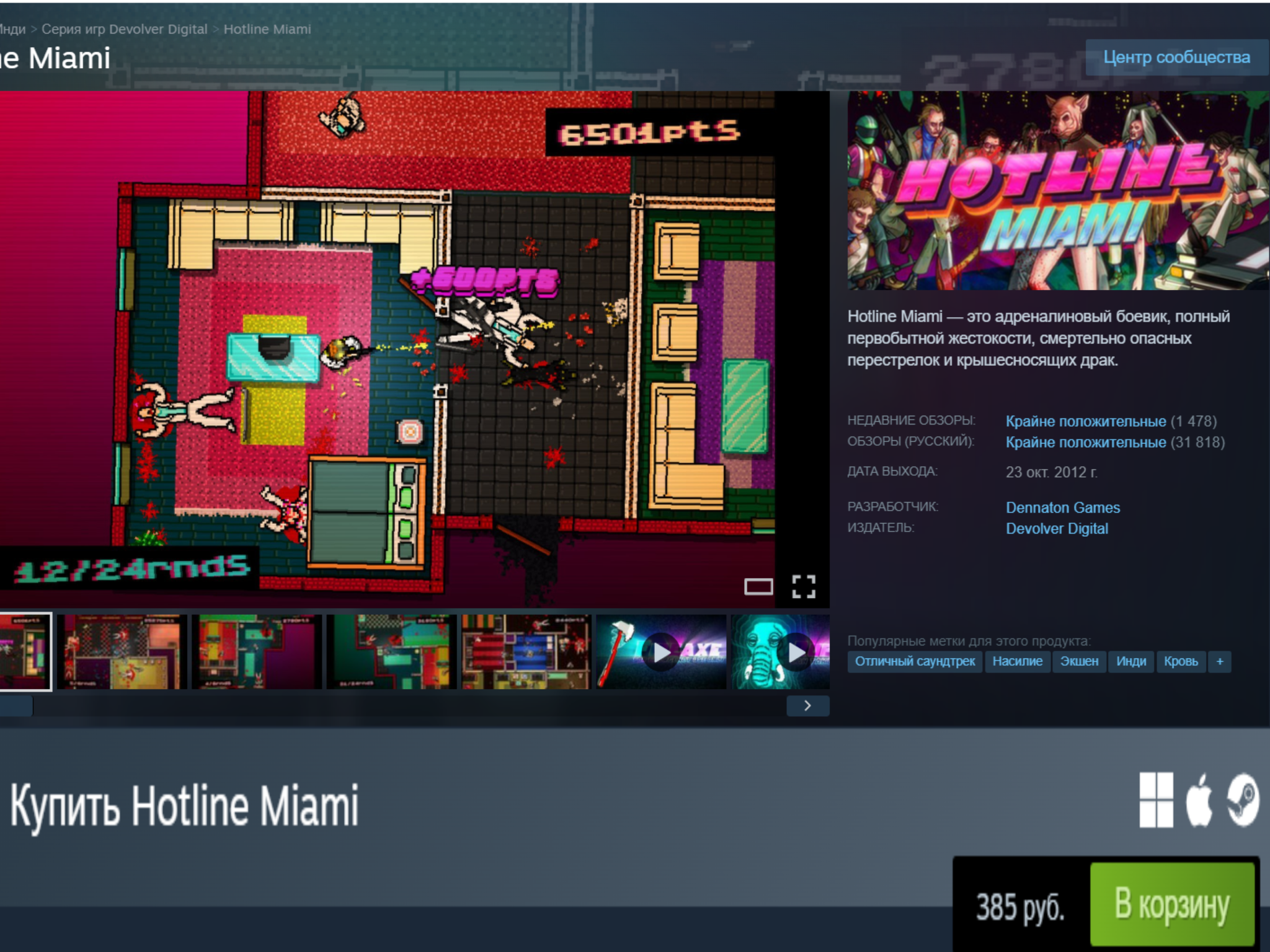Click the НЕДАВНИЕ ОБЗОРЫ label
The image size is (1270, 952).
click(x=912, y=420)
